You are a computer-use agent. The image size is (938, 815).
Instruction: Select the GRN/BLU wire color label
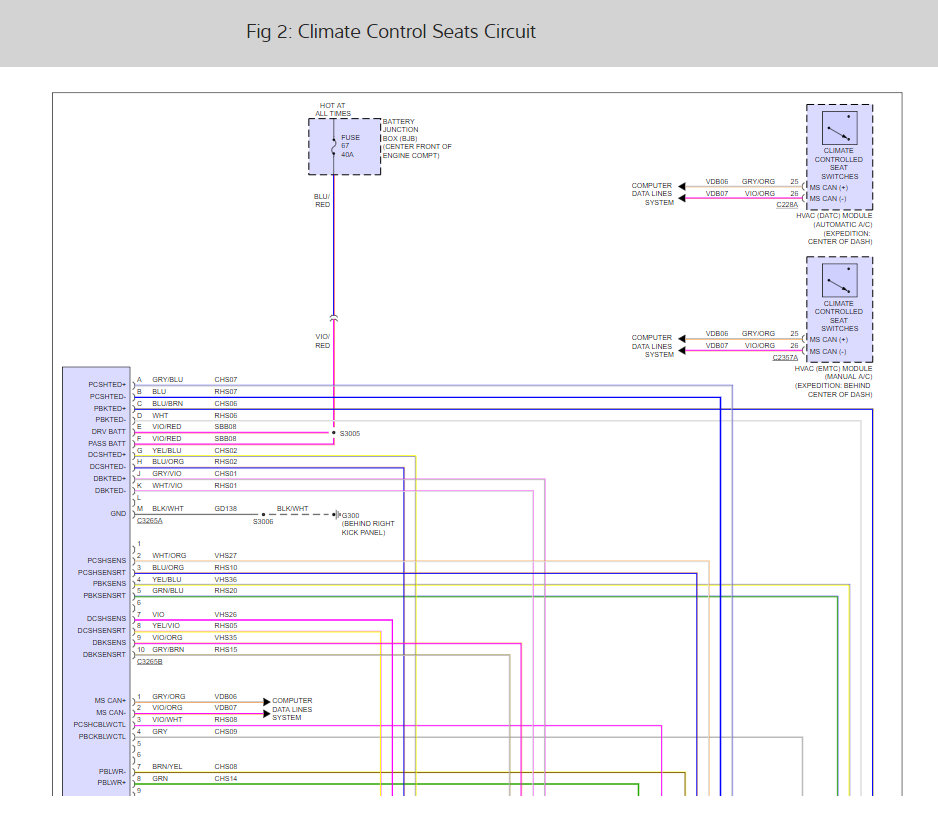pos(168,591)
